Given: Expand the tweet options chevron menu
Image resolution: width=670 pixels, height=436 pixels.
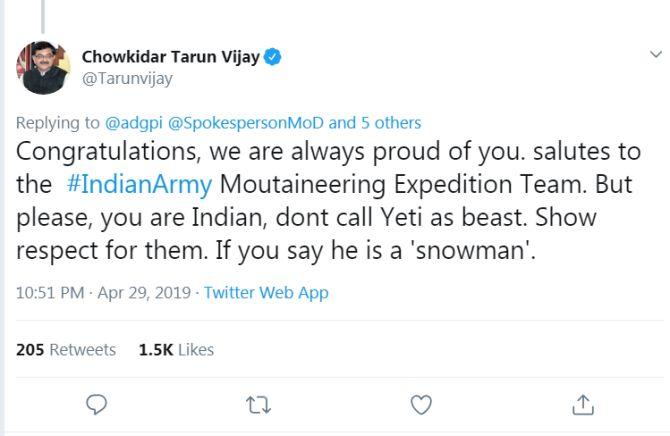Looking at the screenshot, I should [x=655, y=54].
